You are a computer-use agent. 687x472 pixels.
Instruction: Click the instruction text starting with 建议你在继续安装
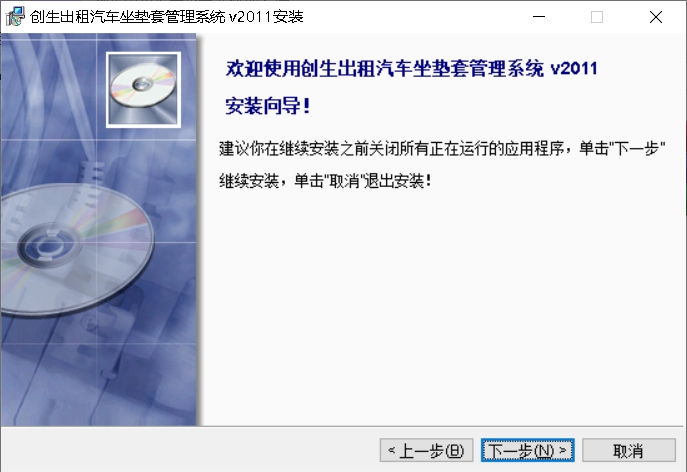(442, 149)
